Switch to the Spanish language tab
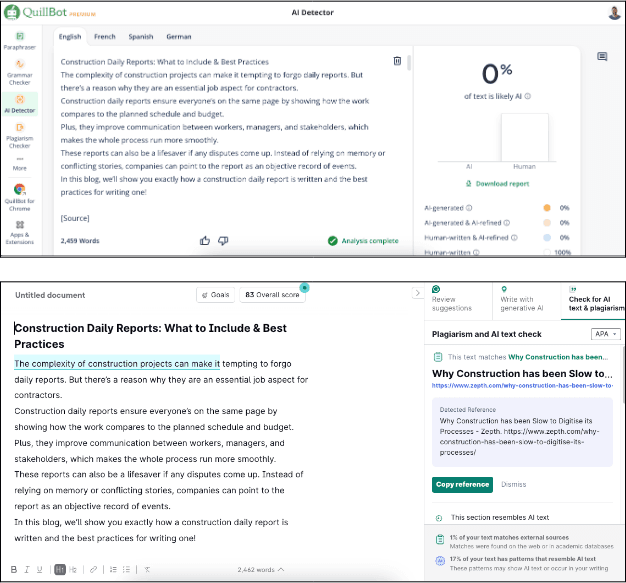626x583 pixels. pos(141,36)
